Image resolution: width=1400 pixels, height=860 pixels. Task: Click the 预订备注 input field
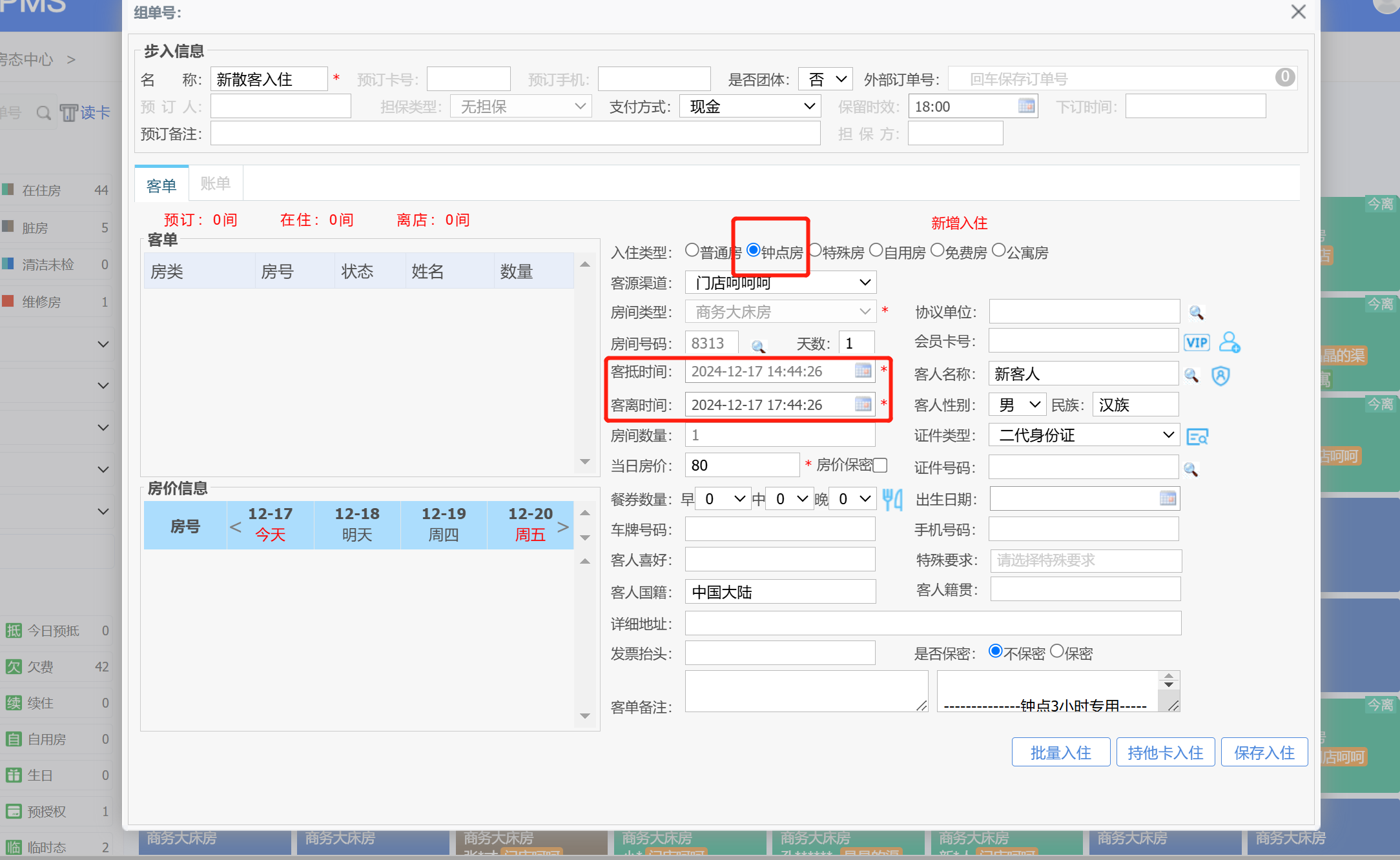[515, 133]
